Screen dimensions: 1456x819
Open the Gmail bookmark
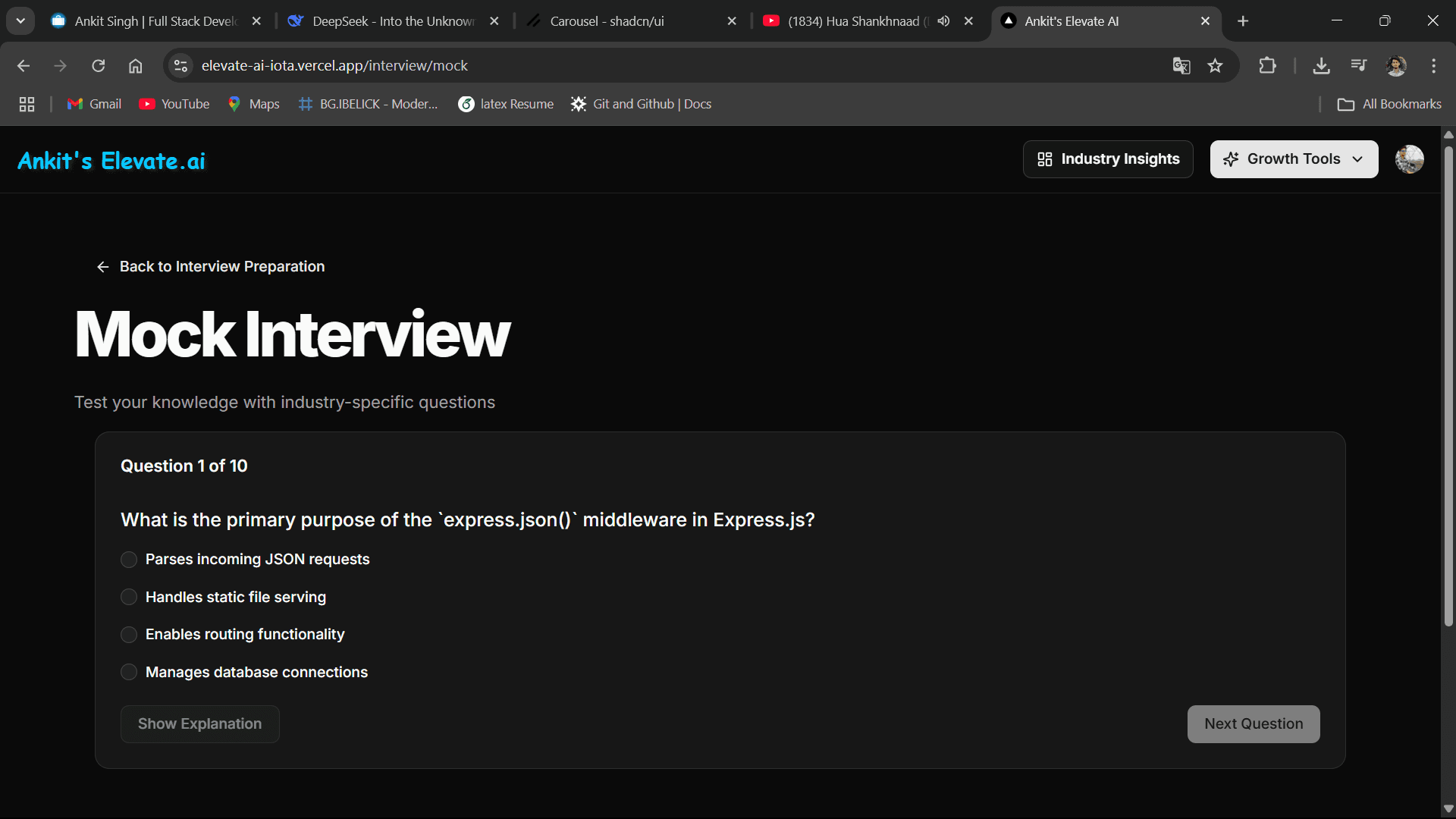[94, 105]
